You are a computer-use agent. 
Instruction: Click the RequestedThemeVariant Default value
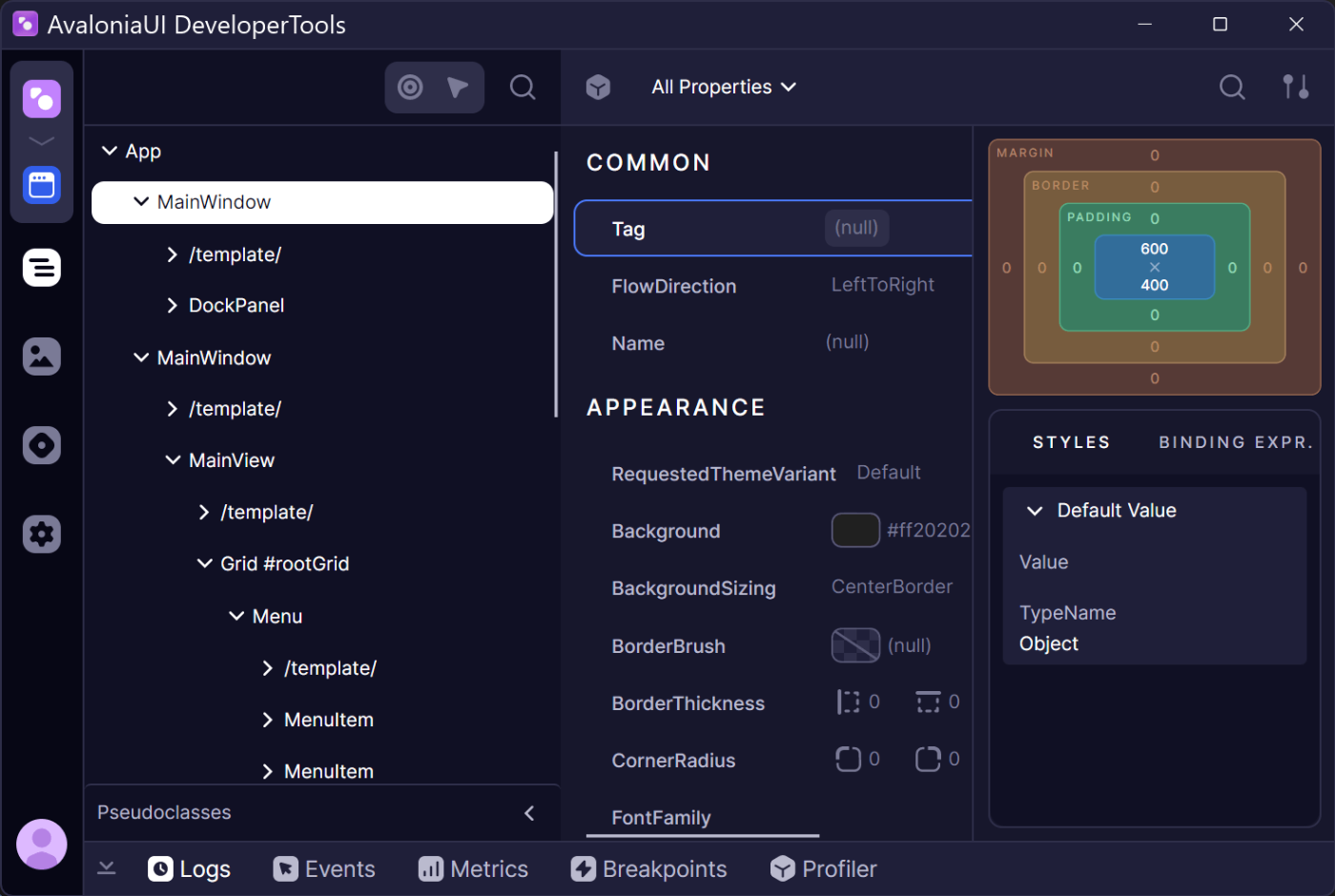[x=889, y=473]
